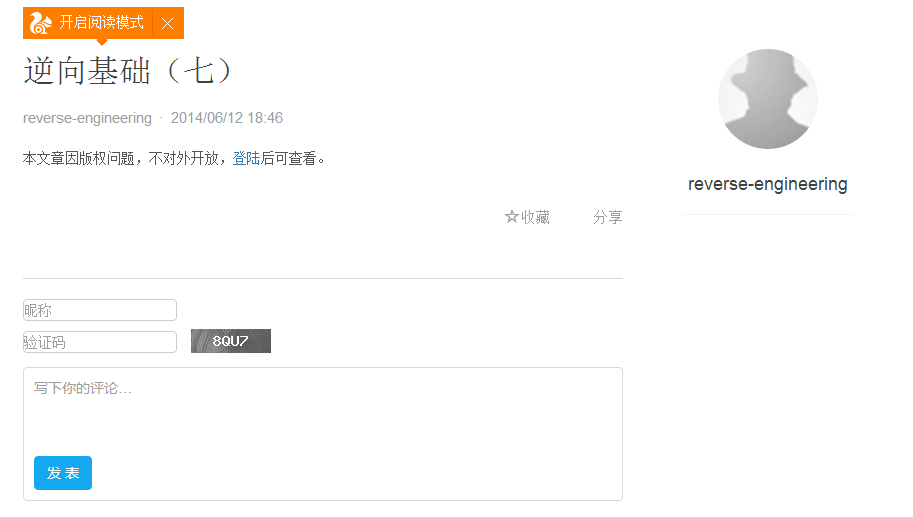Open the reverse-engineering profile name below the avatar
Screen dimensions: 913x517
pos(767,184)
